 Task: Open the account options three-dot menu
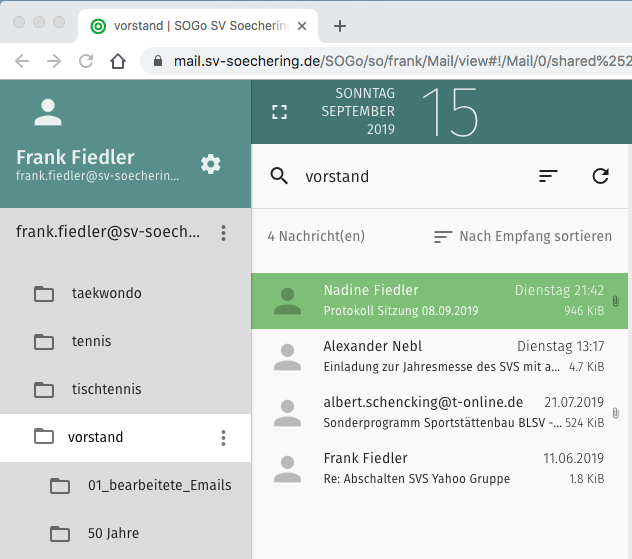pos(223,233)
